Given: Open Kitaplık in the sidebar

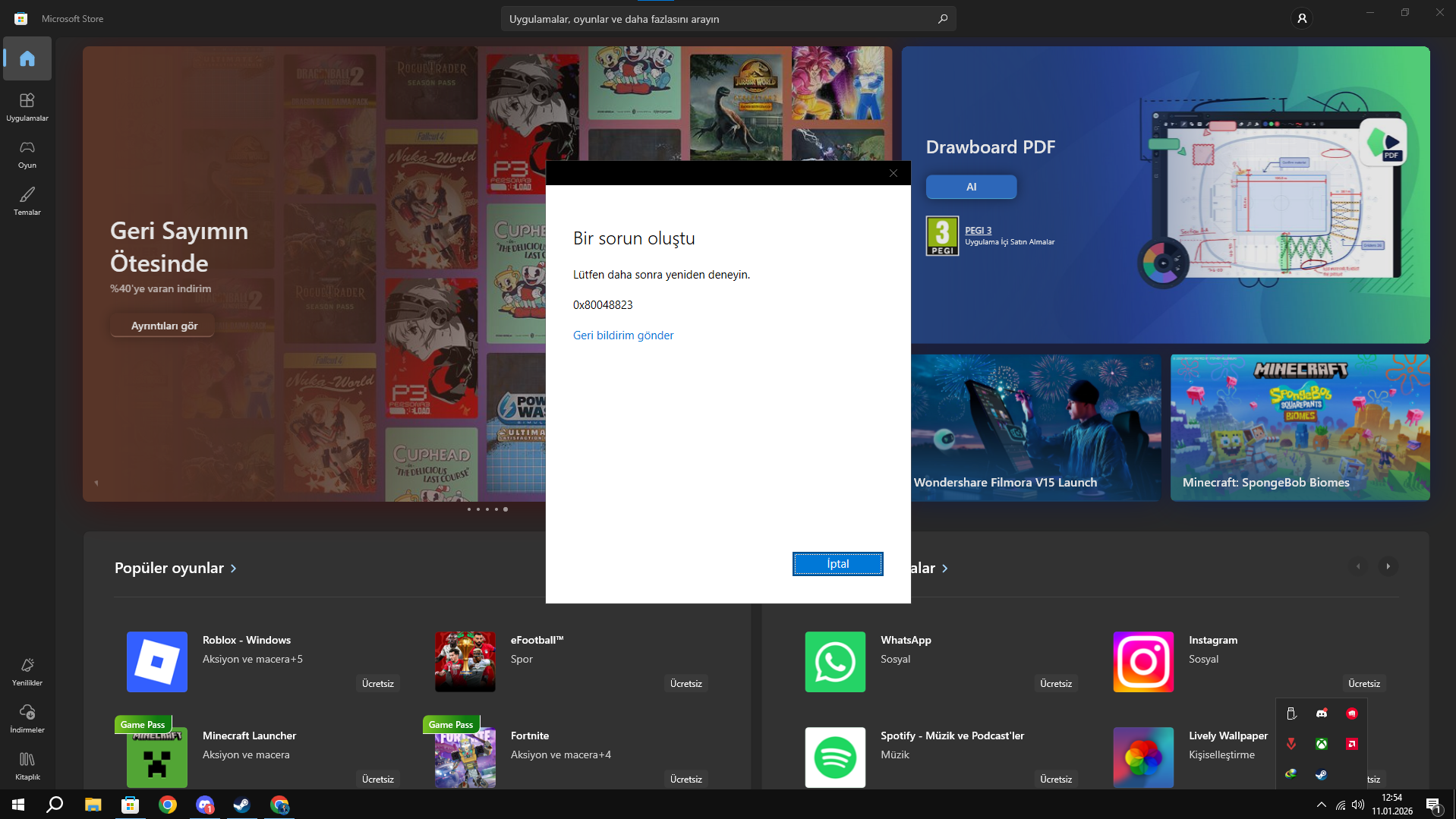Looking at the screenshot, I should coord(27,765).
